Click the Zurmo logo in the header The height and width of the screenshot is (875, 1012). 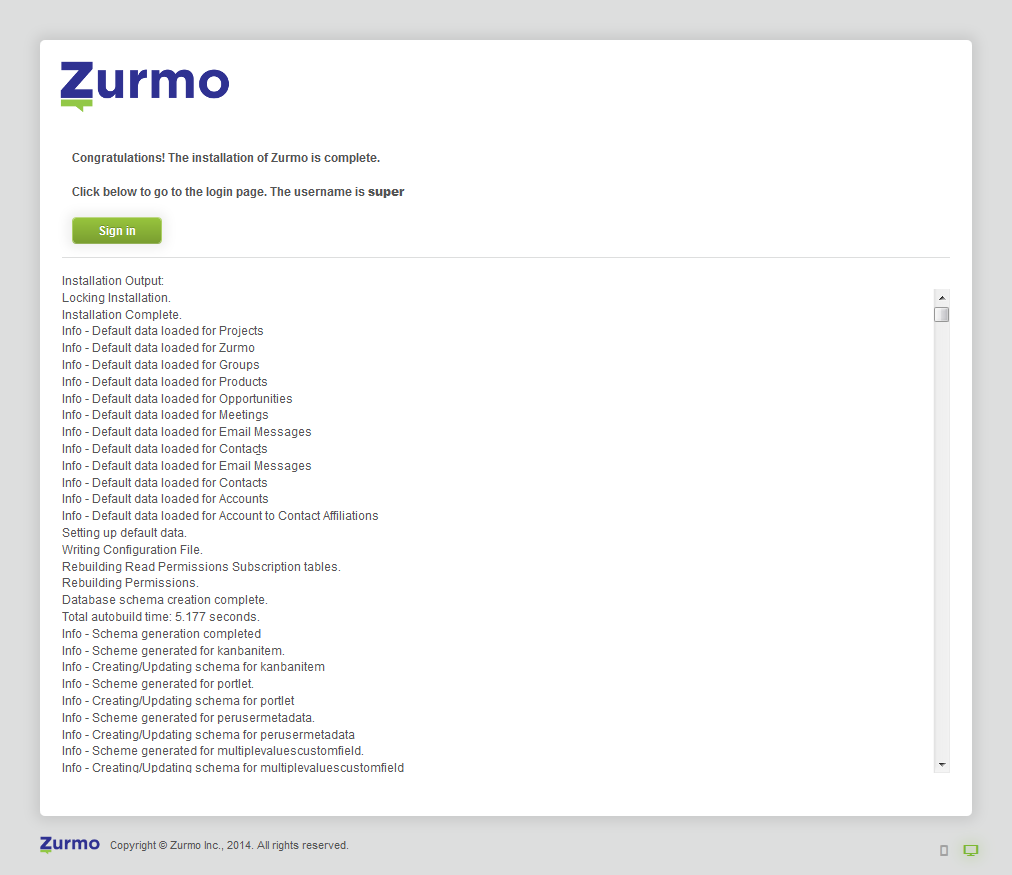coord(145,84)
